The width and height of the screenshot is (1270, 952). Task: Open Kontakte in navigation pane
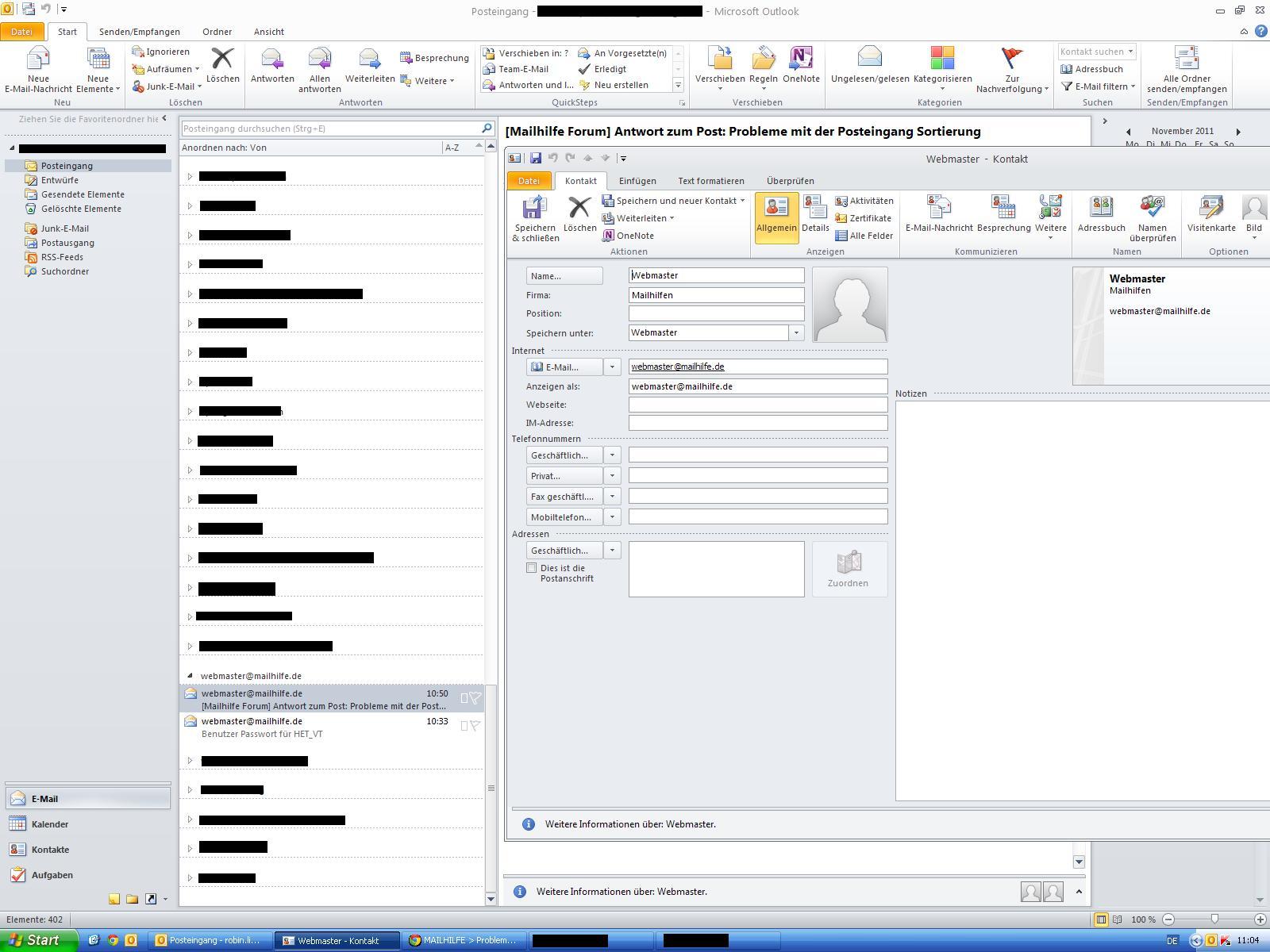coord(87,850)
